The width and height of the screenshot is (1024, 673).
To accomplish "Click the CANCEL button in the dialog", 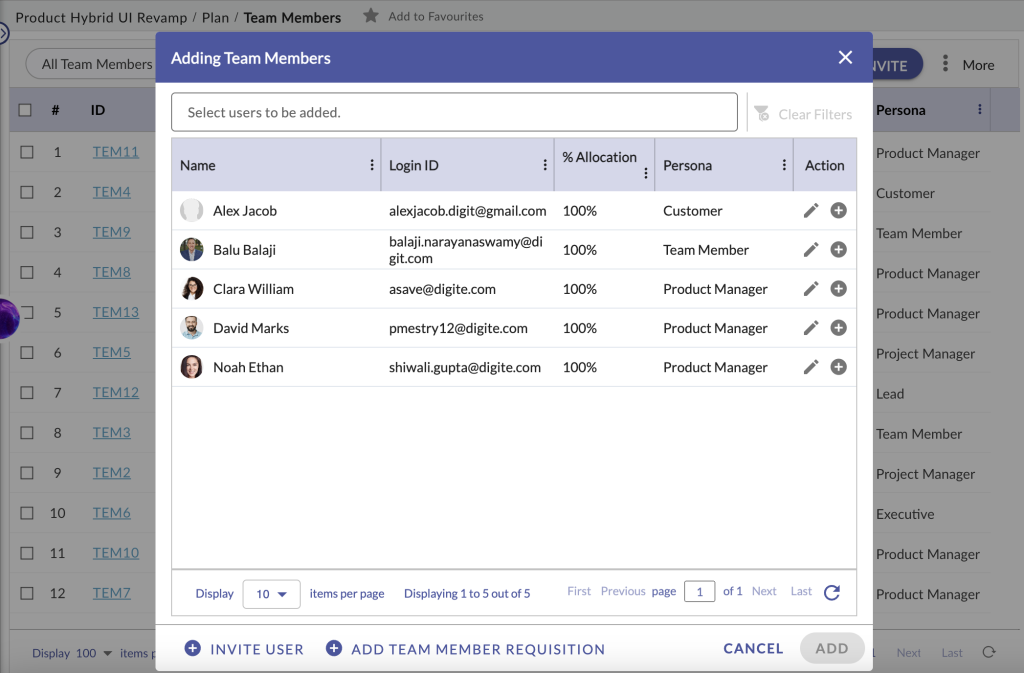I will [x=752, y=648].
